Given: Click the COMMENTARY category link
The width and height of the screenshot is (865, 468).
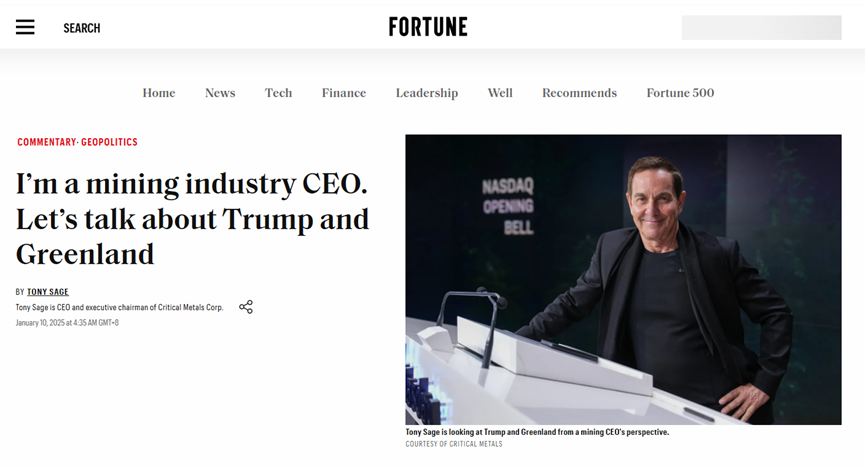Looking at the screenshot, I should pos(46,142).
